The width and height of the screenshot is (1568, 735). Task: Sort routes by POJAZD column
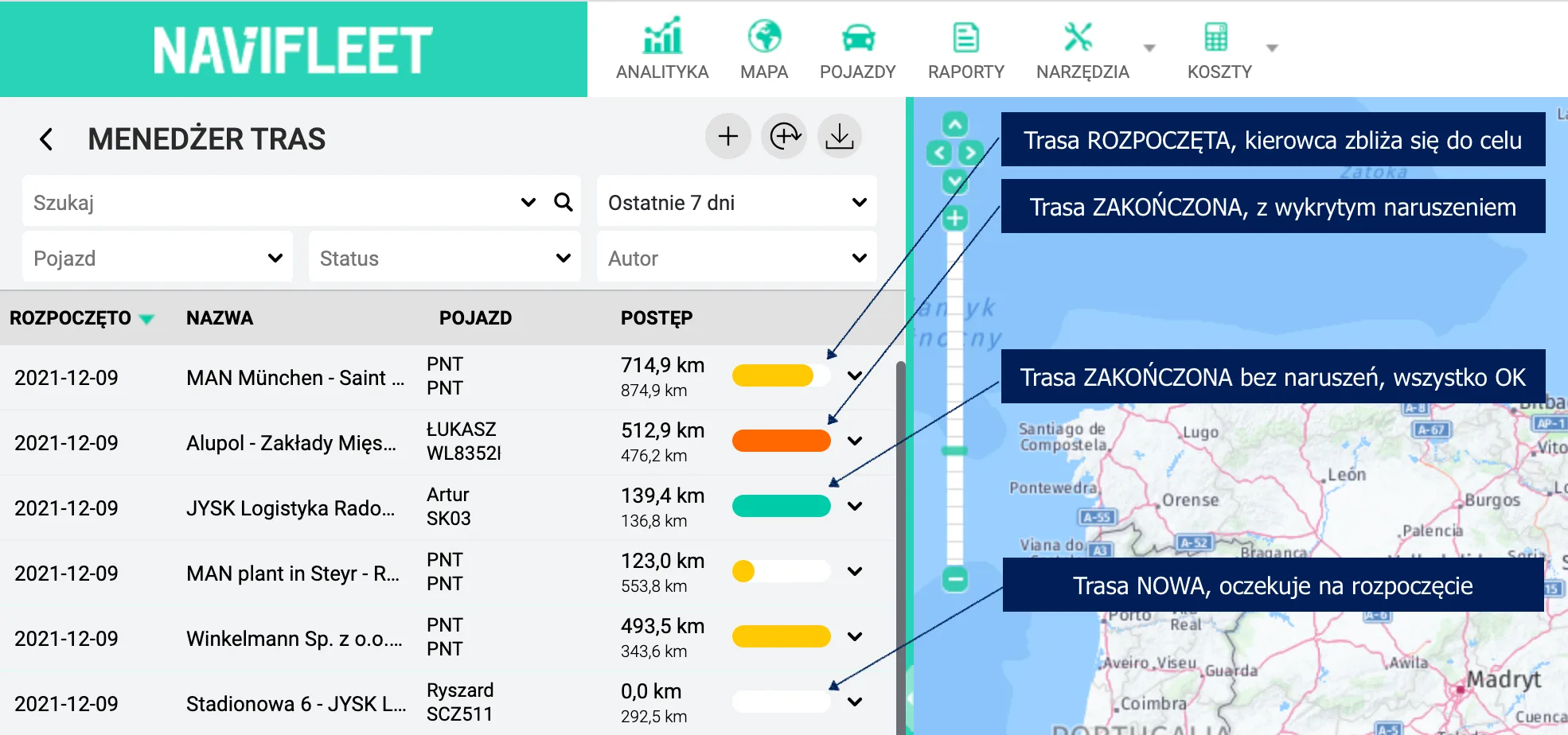click(475, 318)
